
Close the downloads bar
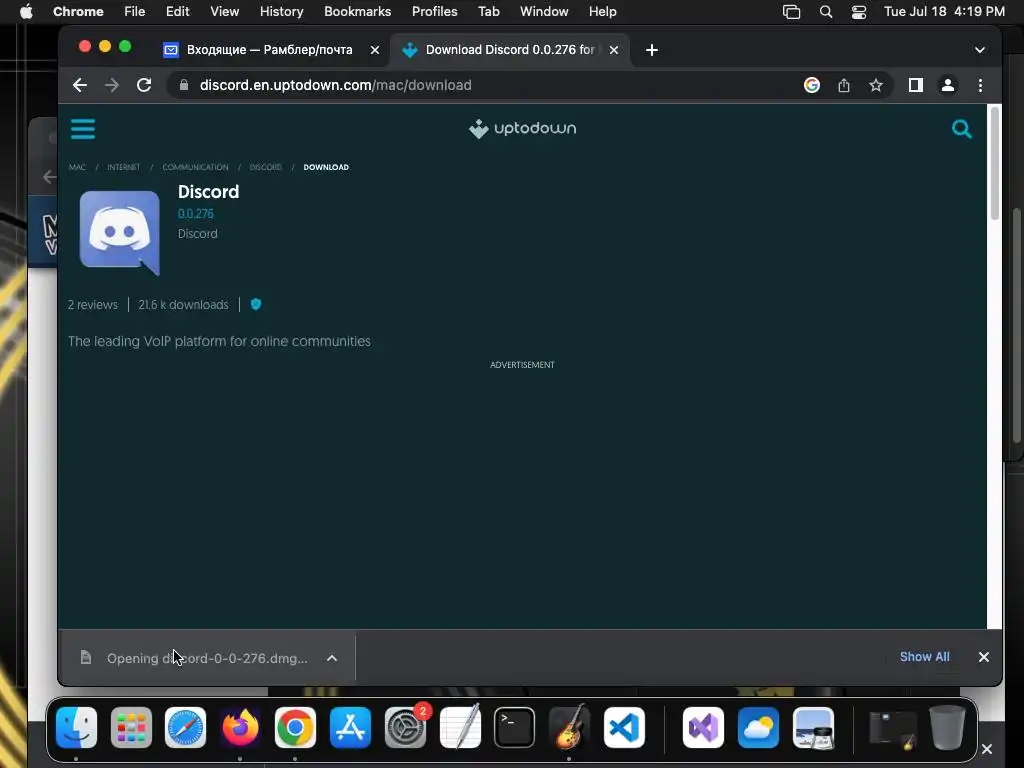click(984, 657)
